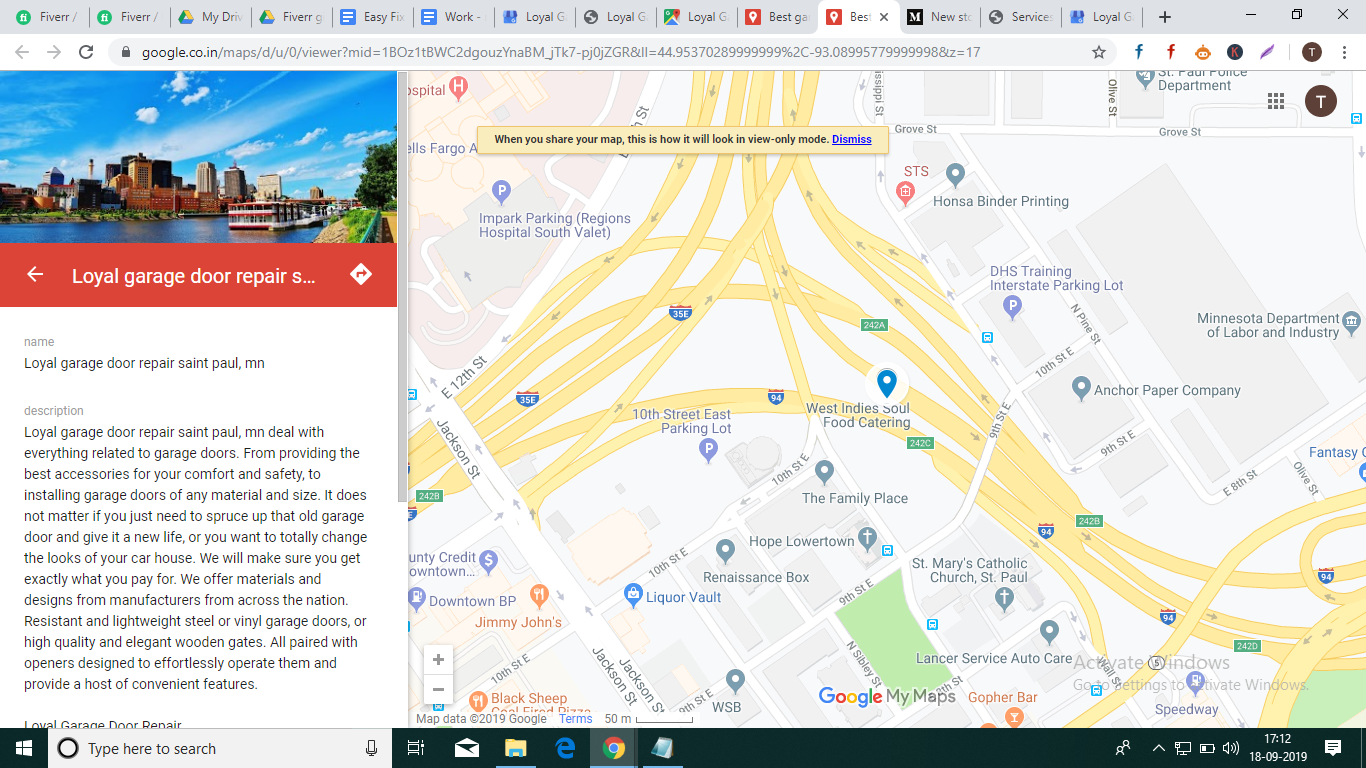Click the 10th Street East Parking Lot icon
The image size is (1366, 768).
coord(708,451)
